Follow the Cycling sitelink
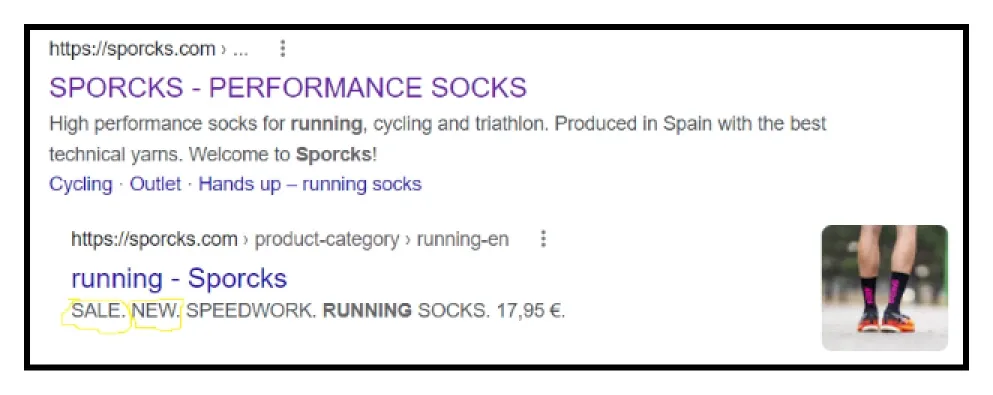The image size is (993, 395). pyautogui.click(x=80, y=184)
